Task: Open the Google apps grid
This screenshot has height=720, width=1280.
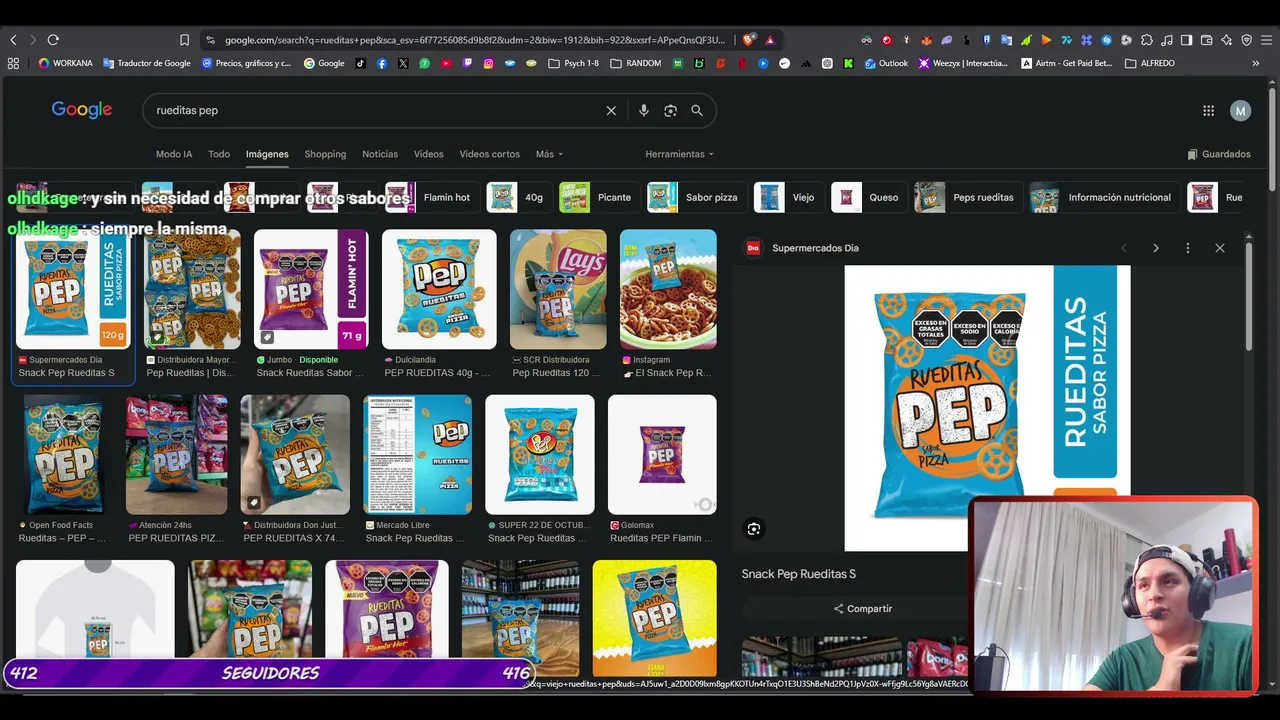Action: [x=1208, y=111]
